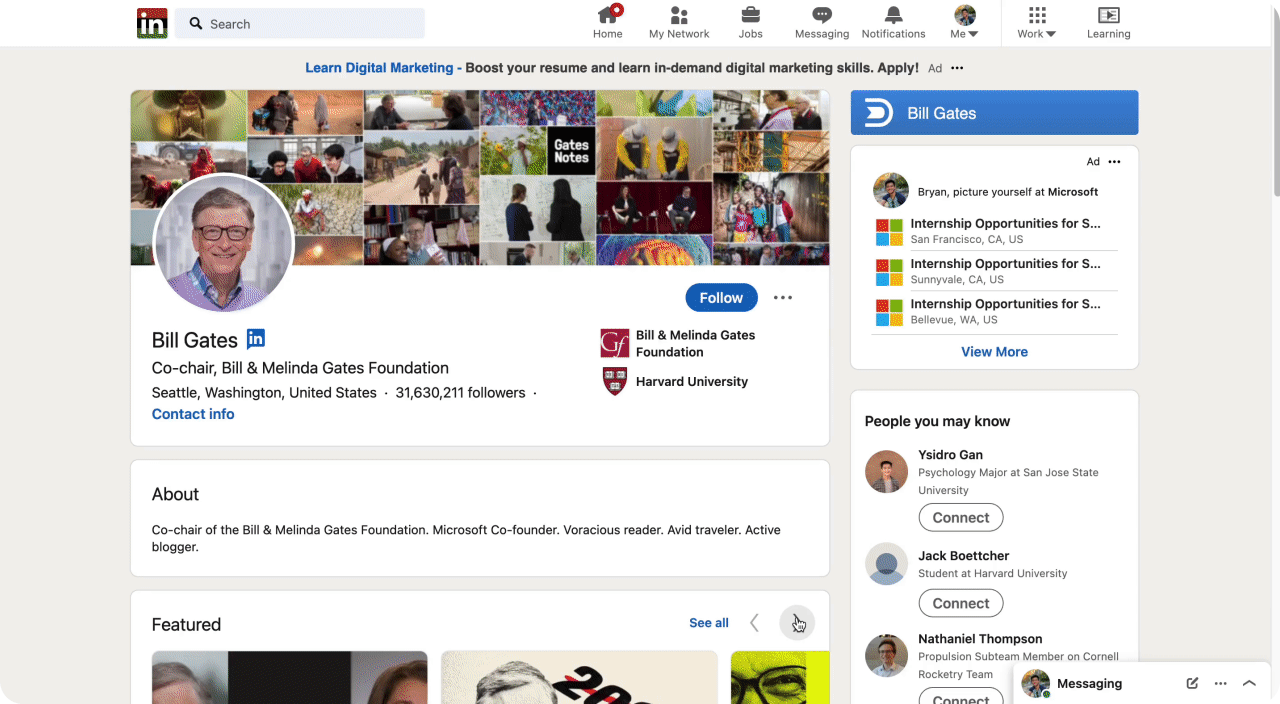Click the profile cover collage image
1280x704 pixels.
pyautogui.click(x=480, y=177)
